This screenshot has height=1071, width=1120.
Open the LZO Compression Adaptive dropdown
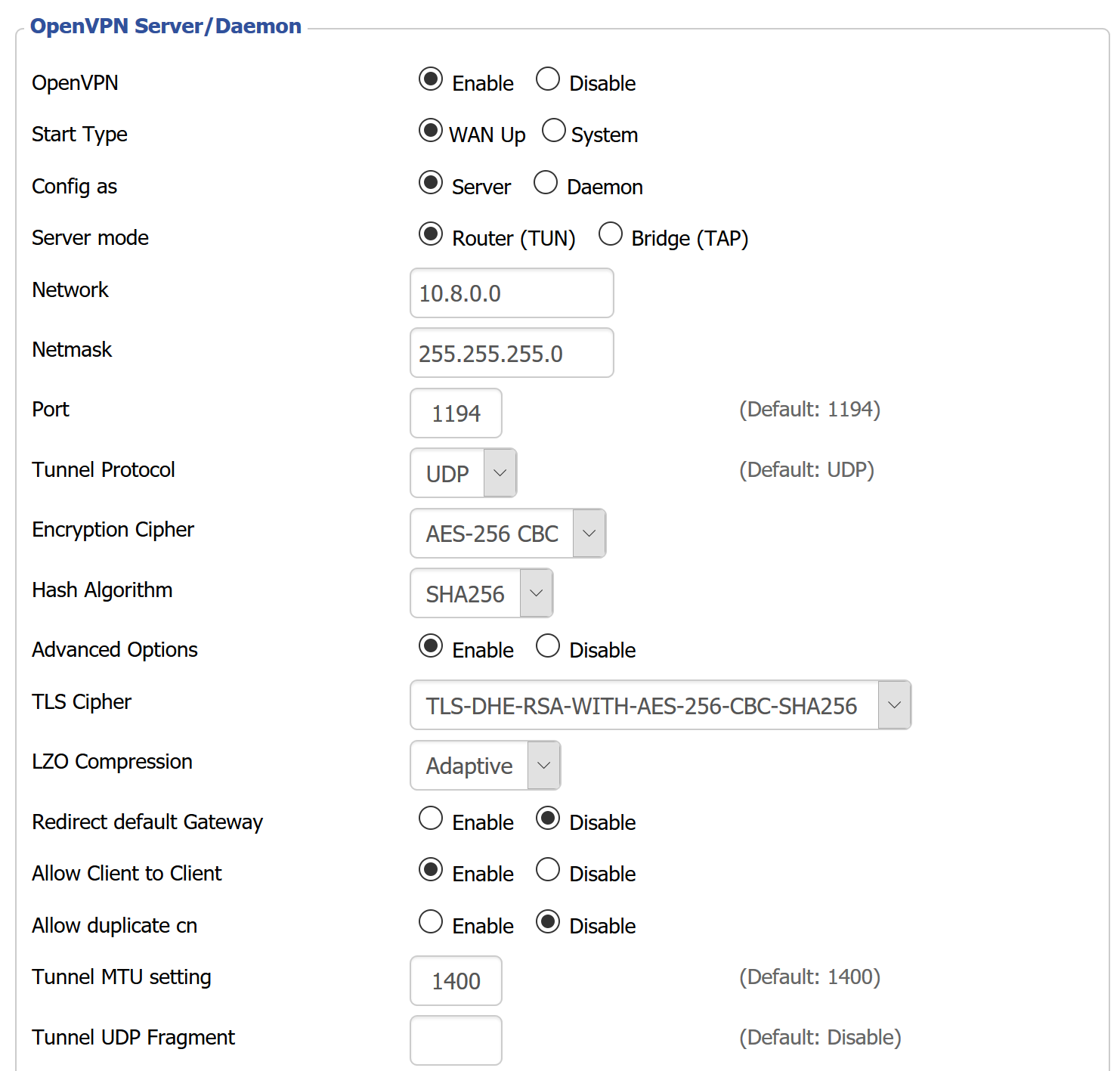pyautogui.click(x=485, y=766)
